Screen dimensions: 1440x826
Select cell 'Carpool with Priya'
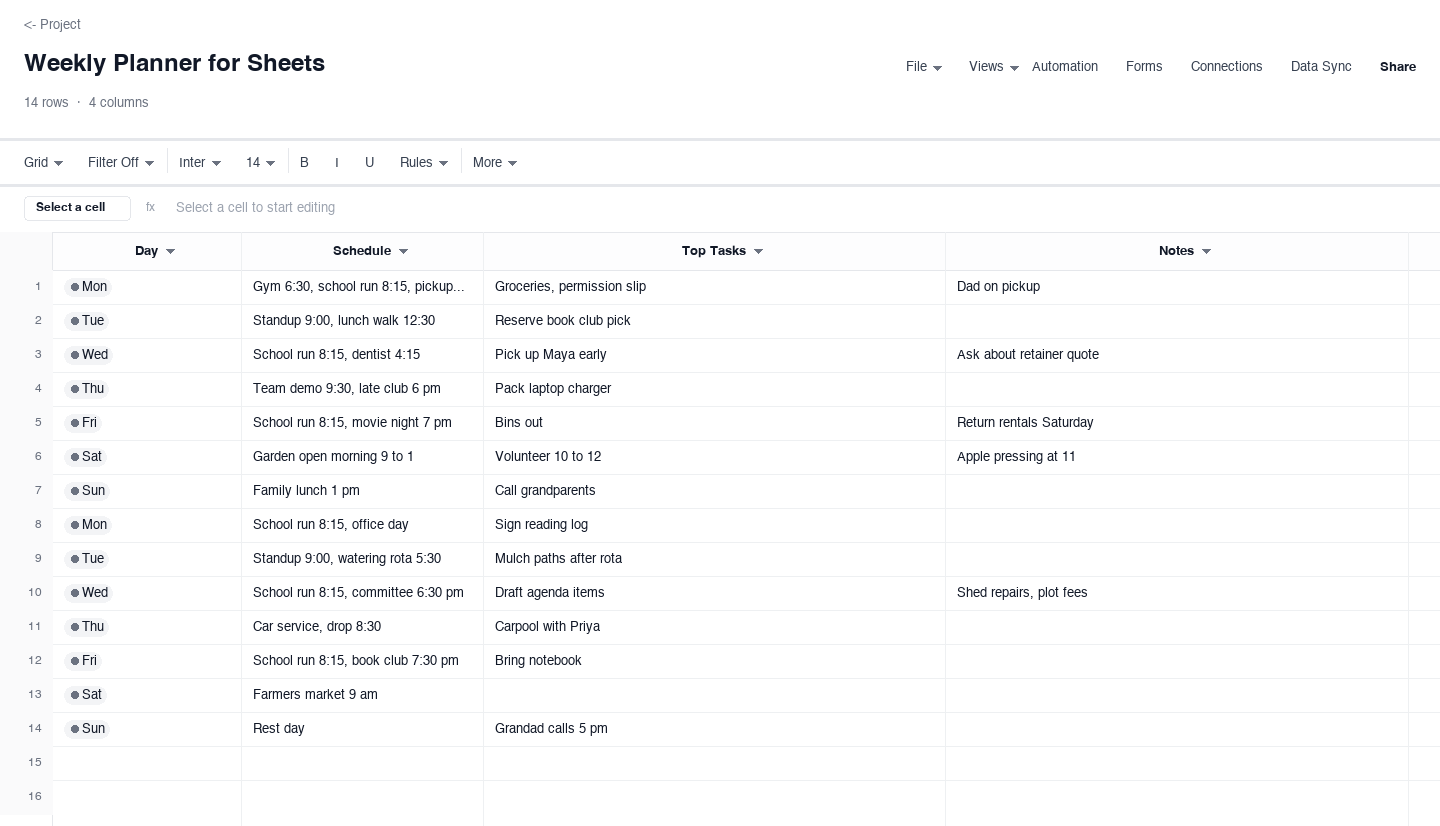(714, 627)
